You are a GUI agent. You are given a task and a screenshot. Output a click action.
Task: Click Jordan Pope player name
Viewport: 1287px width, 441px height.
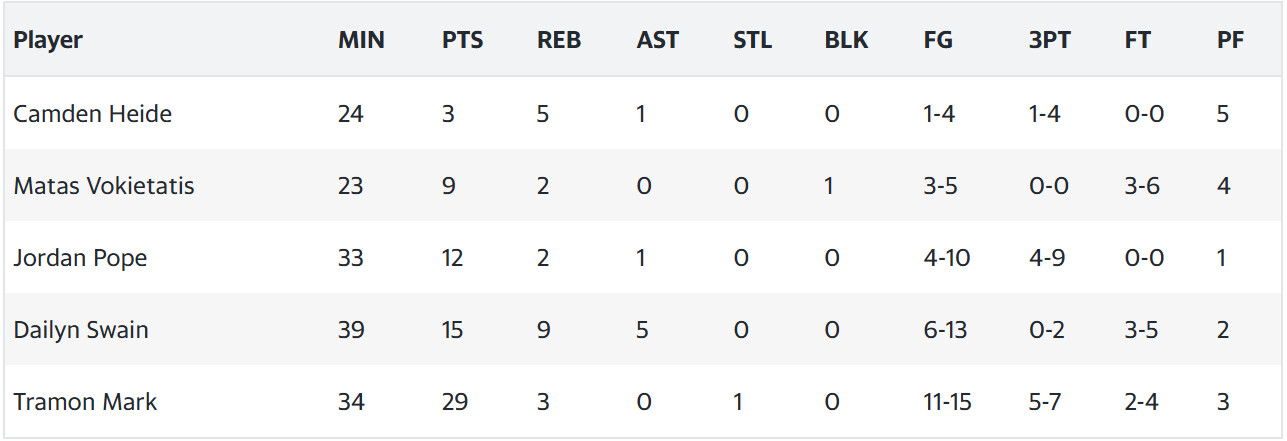click(x=80, y=258)
